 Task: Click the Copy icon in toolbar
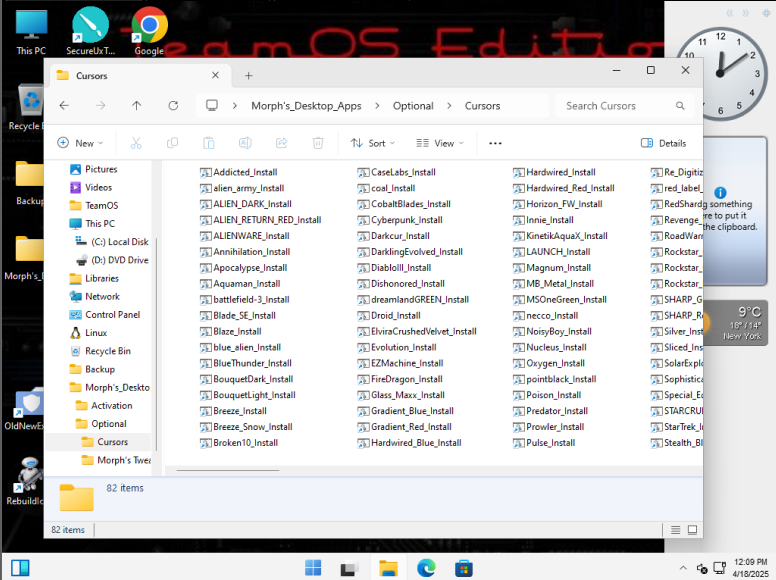point(172,143)
